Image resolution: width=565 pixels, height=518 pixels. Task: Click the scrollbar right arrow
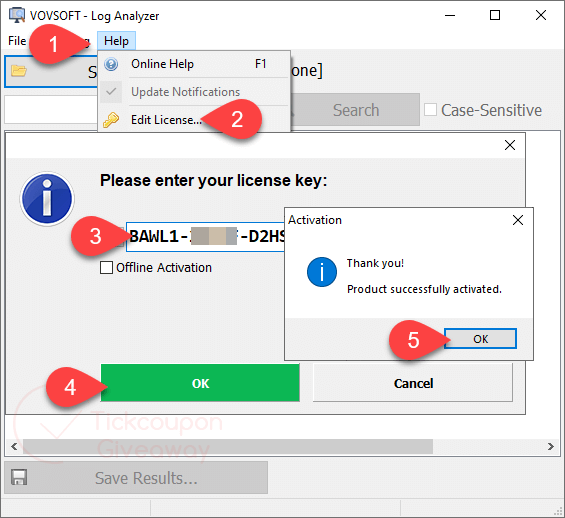551,447
